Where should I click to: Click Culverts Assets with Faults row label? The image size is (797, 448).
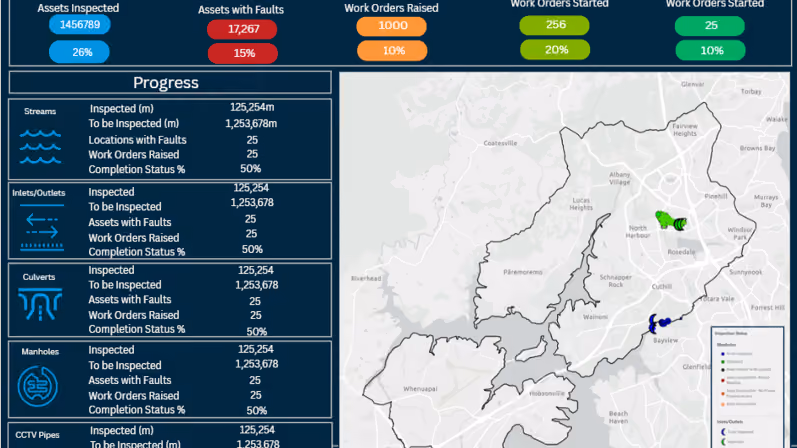coord(130,300)
